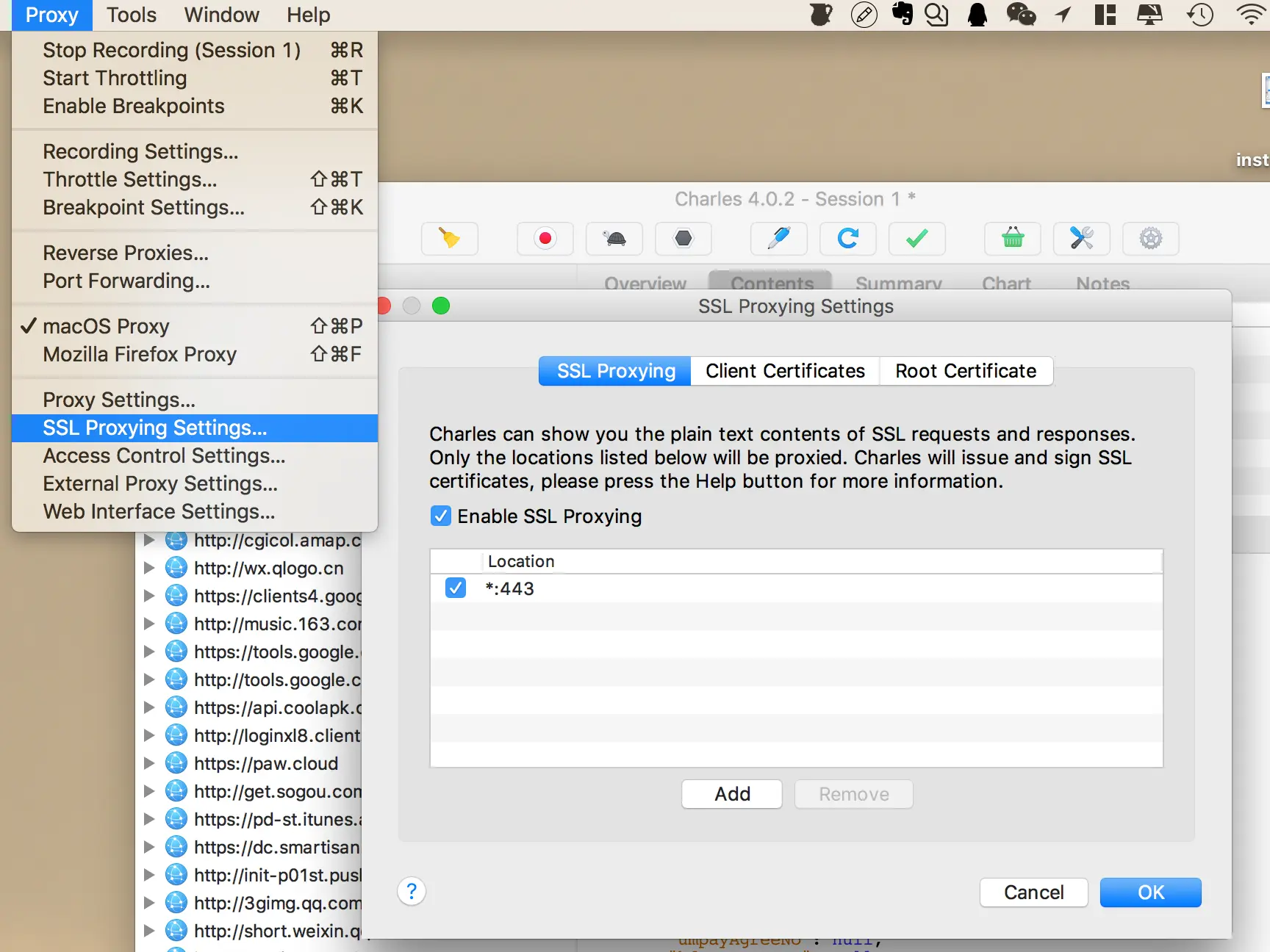Click the help question mark button

[412, 891]
